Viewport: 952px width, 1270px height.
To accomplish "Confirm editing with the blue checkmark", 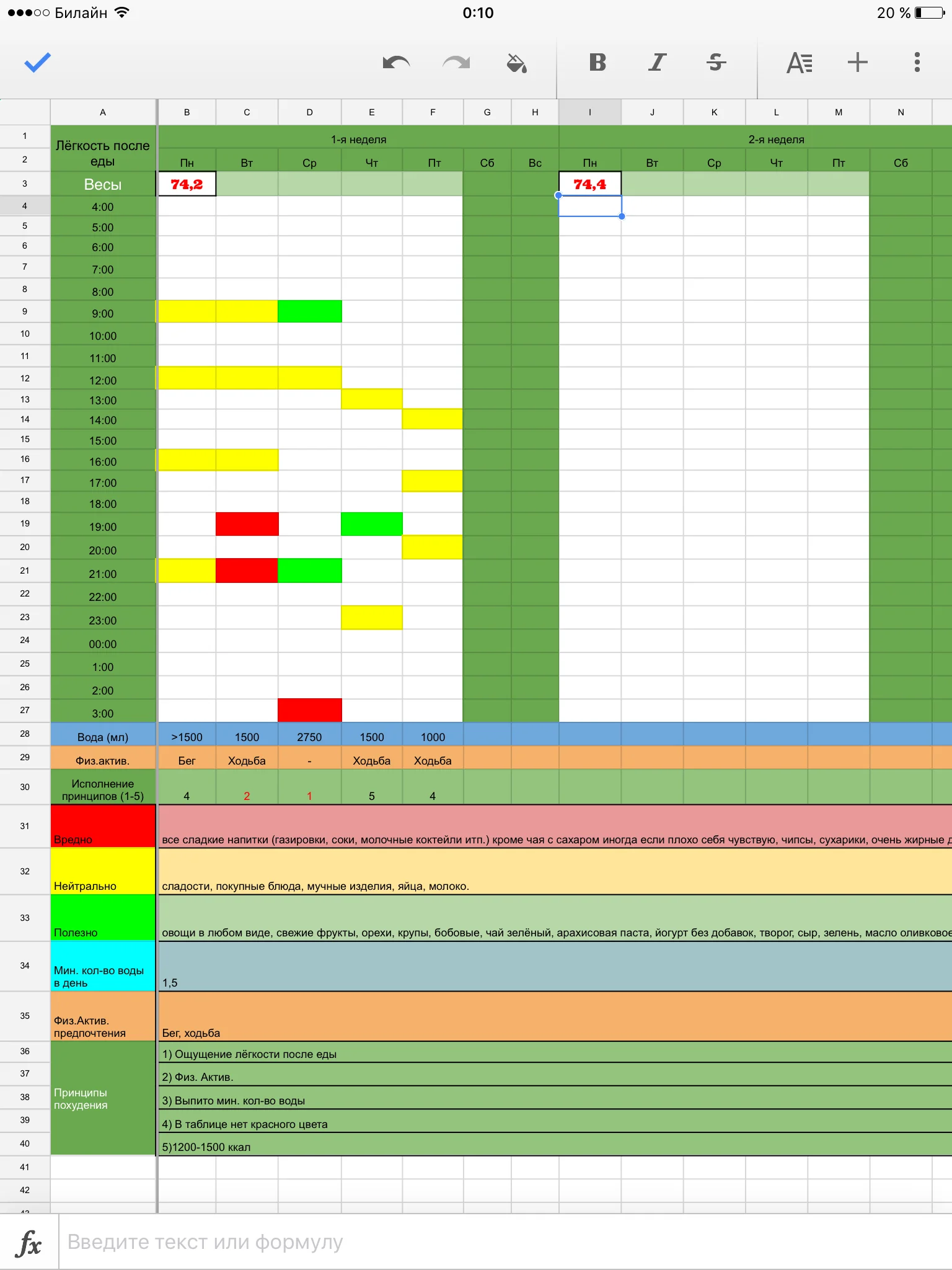I will [x=37, y=62].
